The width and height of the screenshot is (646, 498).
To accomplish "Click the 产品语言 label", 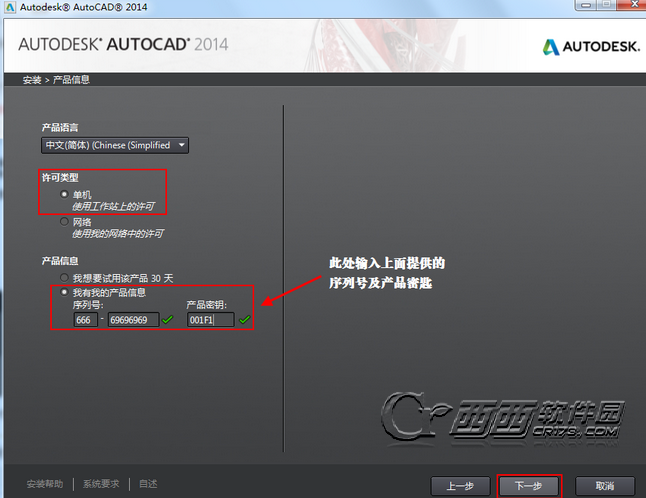I will click(x=60, y=128).
